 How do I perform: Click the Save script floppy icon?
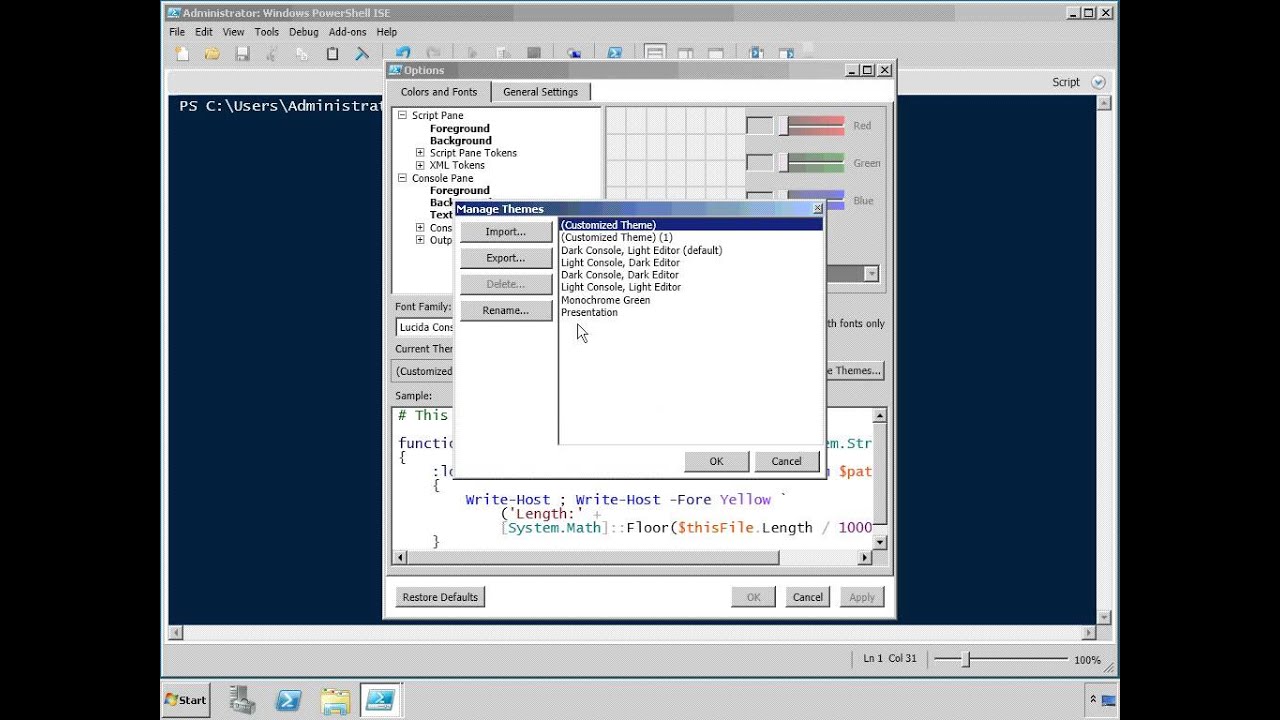point(242,54)
